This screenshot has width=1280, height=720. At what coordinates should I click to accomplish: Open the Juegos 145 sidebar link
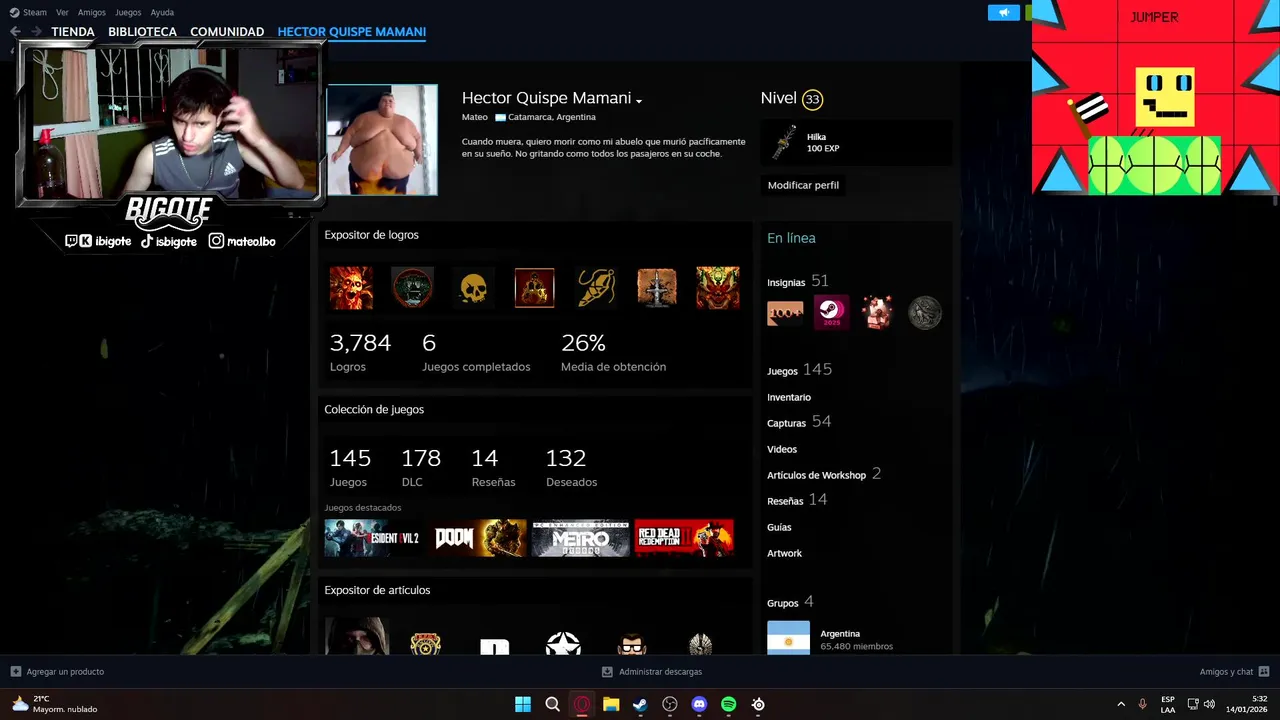pos(799,370)
